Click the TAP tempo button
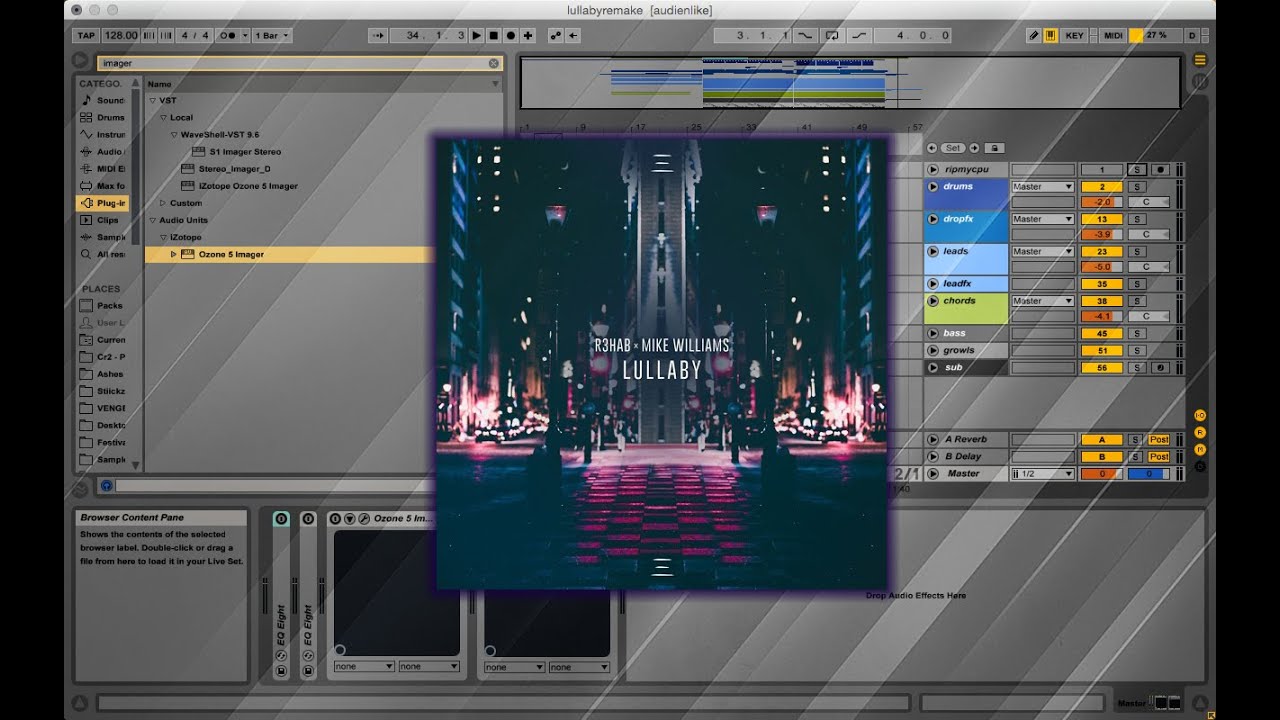This screenshot has width=1280, height=720. (x=86, y=35)
